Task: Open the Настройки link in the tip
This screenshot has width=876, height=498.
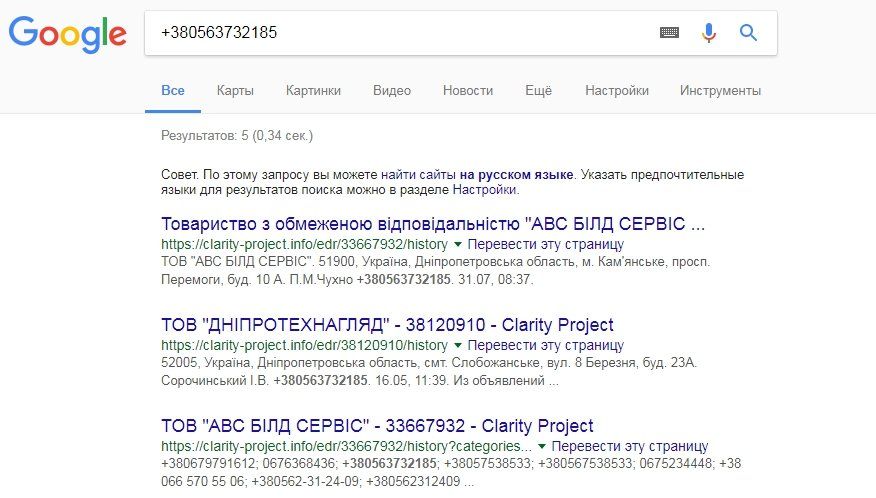Action: pyautogui.click(x=484, y=189)
